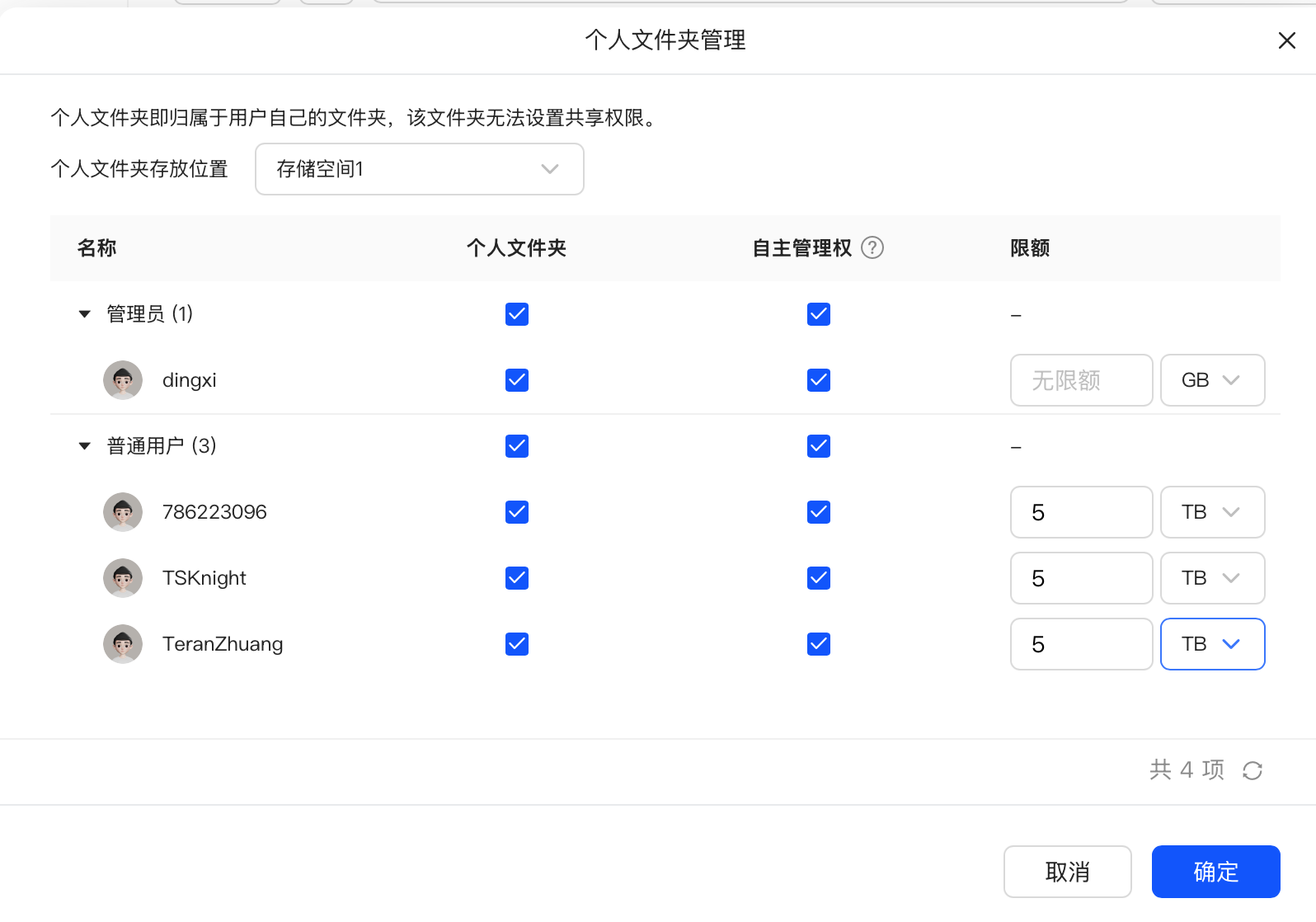Click the help icon beside 自主管理权
The image size is (1316, 922).
tap(872, 248)
